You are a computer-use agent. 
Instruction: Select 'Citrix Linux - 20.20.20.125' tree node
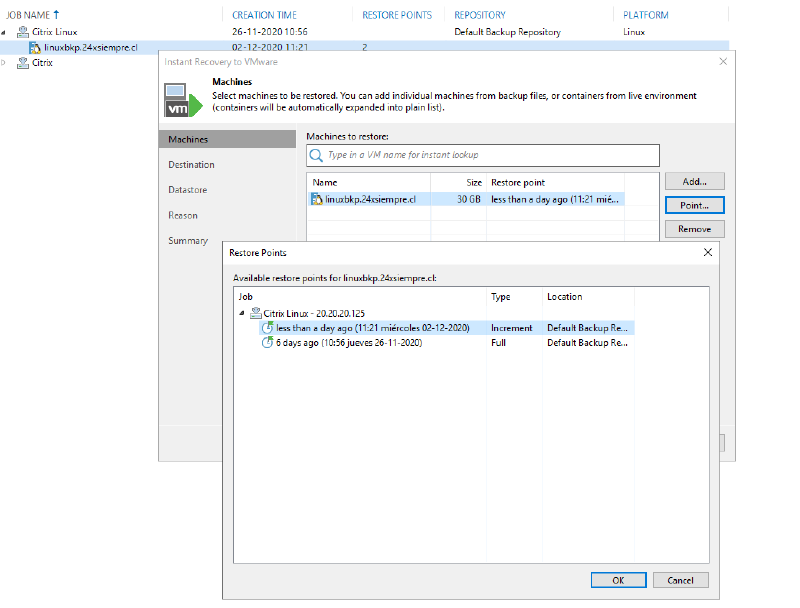(314, 313)
